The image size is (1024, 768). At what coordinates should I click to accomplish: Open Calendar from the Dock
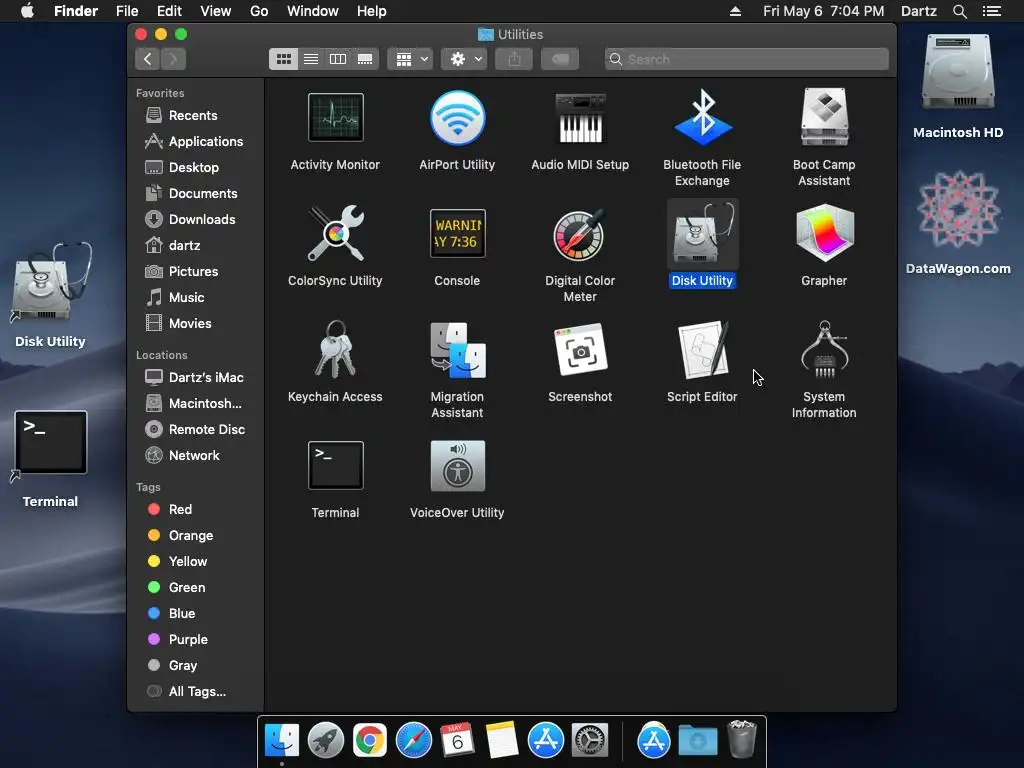pyautogui.click(x=457, y=741)
